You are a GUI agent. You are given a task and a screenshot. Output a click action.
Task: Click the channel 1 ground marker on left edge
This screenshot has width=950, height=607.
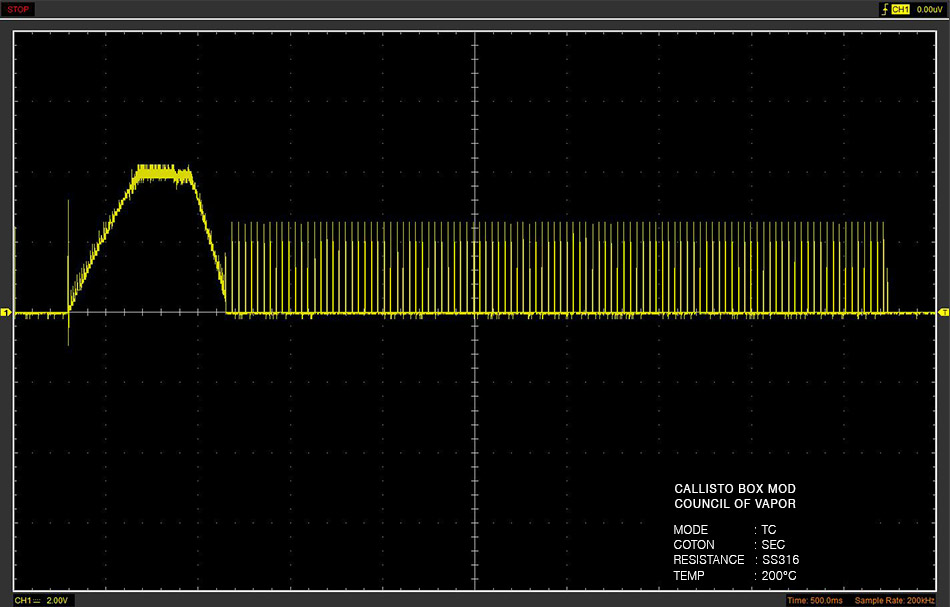[5, 313]
